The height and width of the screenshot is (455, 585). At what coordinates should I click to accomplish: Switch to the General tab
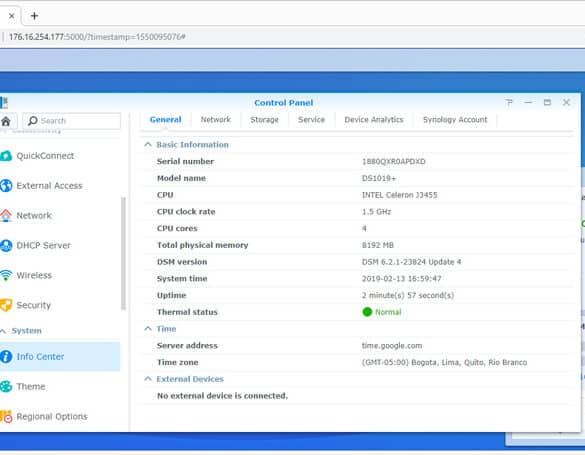(x=165, y=119)
